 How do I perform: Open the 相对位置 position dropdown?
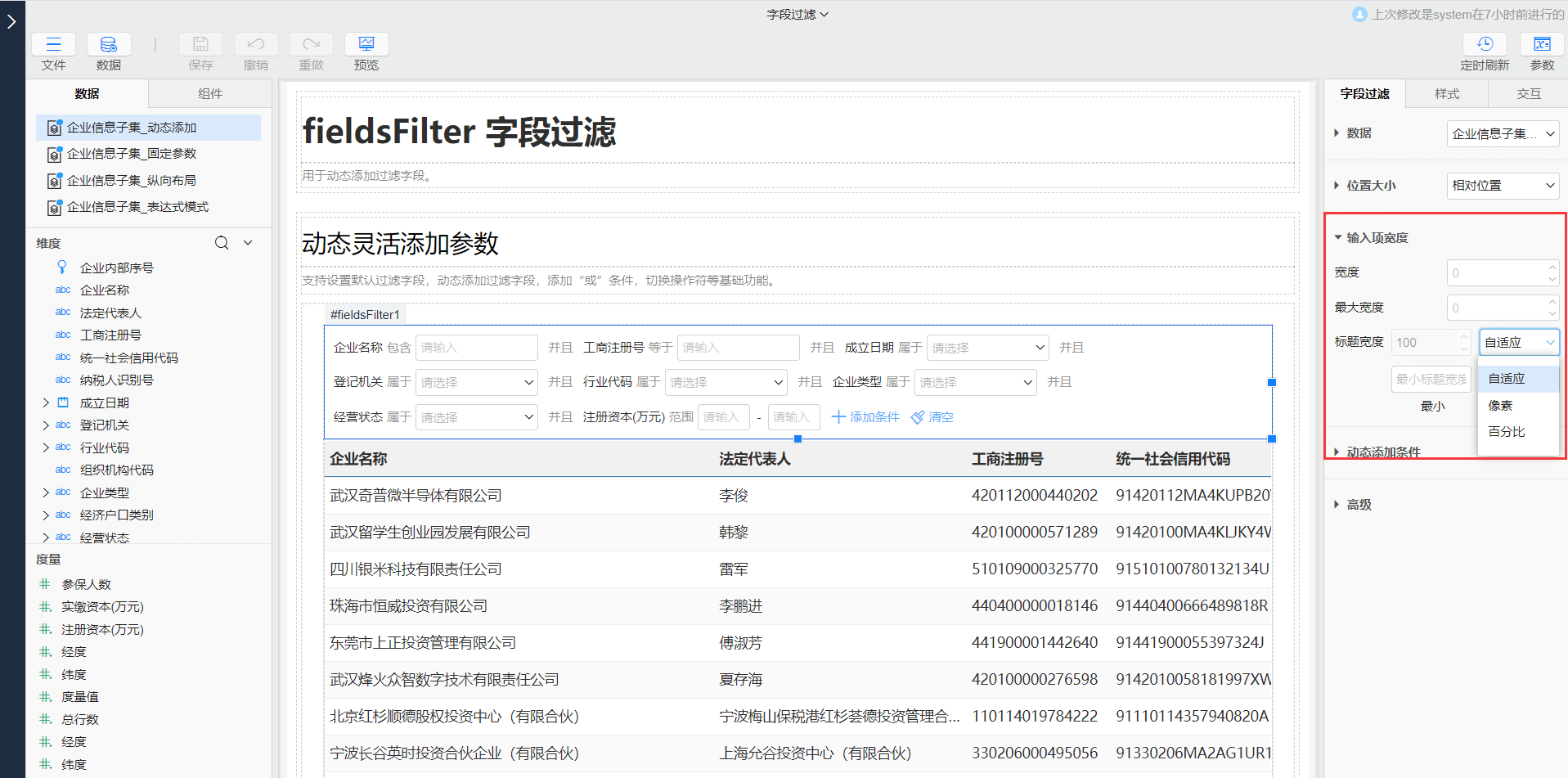[1503, 186]
